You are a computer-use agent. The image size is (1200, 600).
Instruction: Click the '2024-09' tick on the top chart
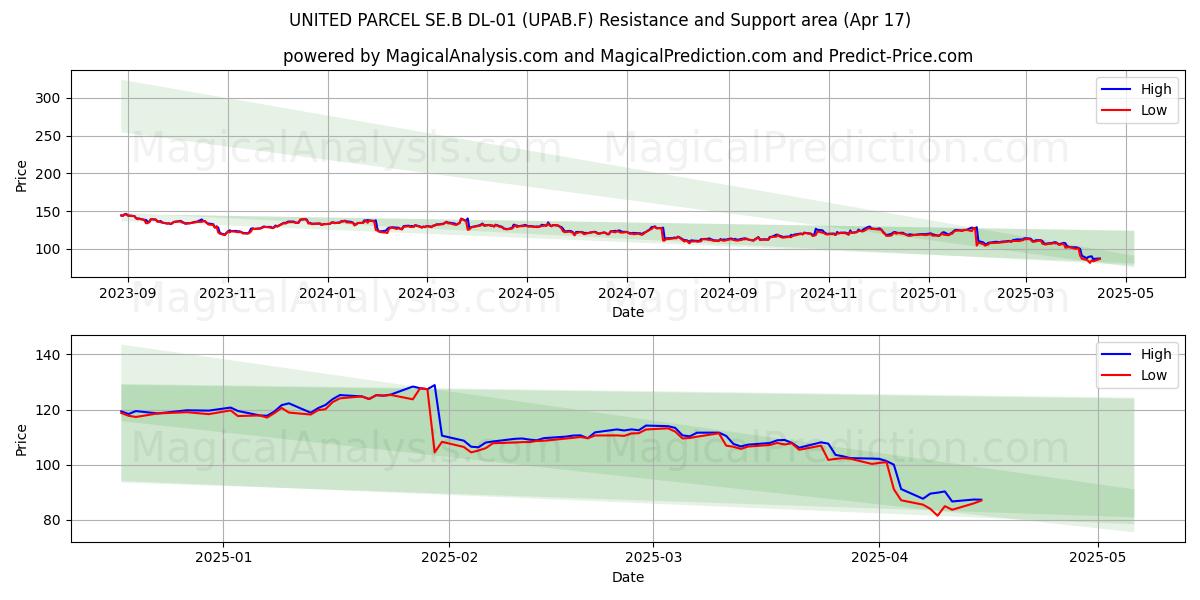728,294
